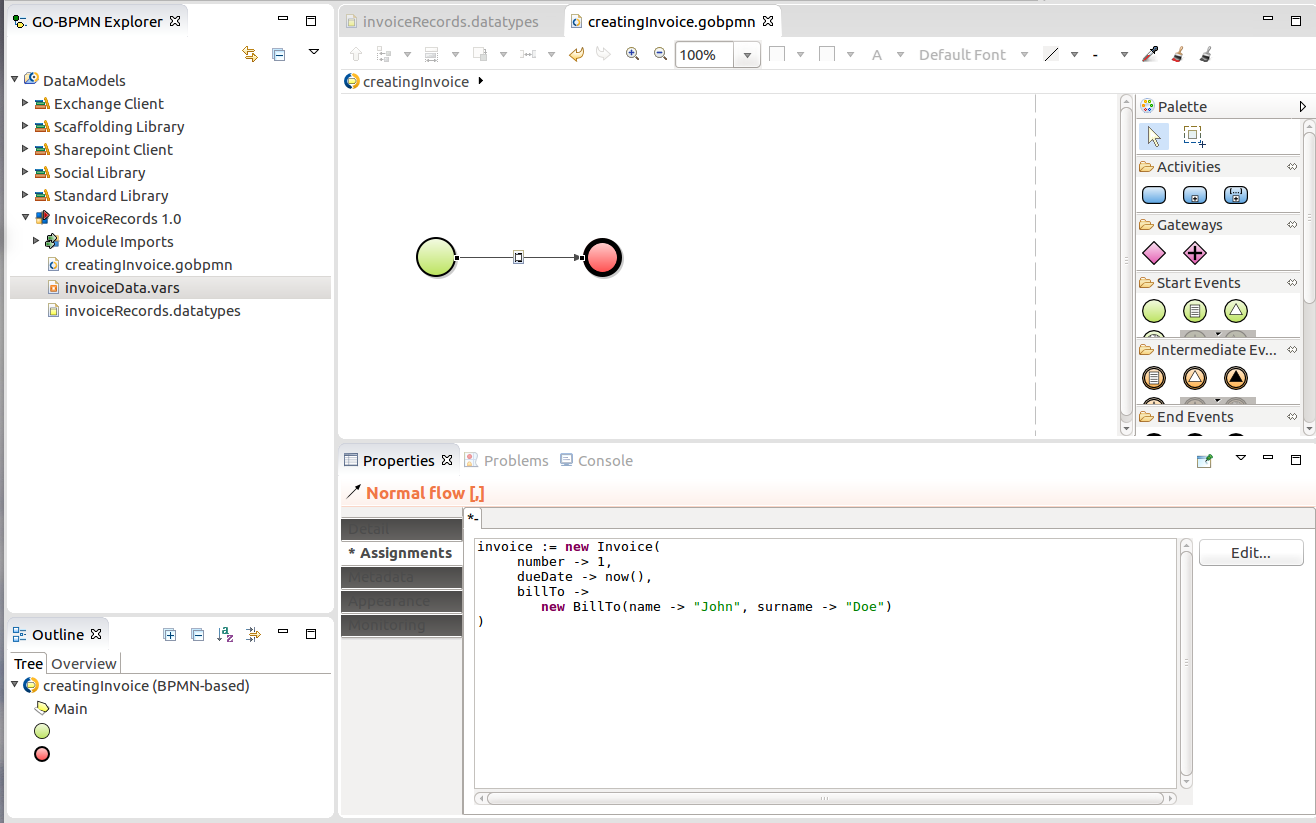
Task: Open the Properties view menu arrow
Action: click(1241, 457)
